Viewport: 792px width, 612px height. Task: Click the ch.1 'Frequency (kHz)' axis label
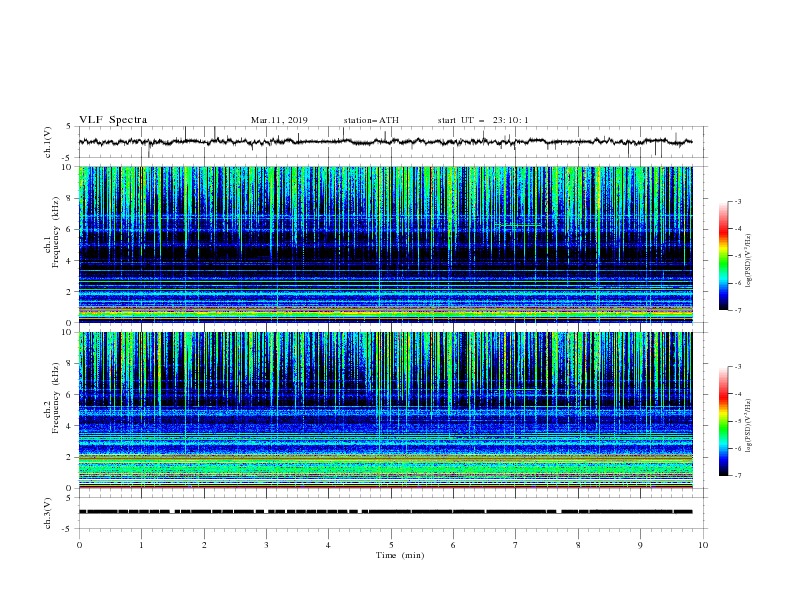[x=56, y=230]
